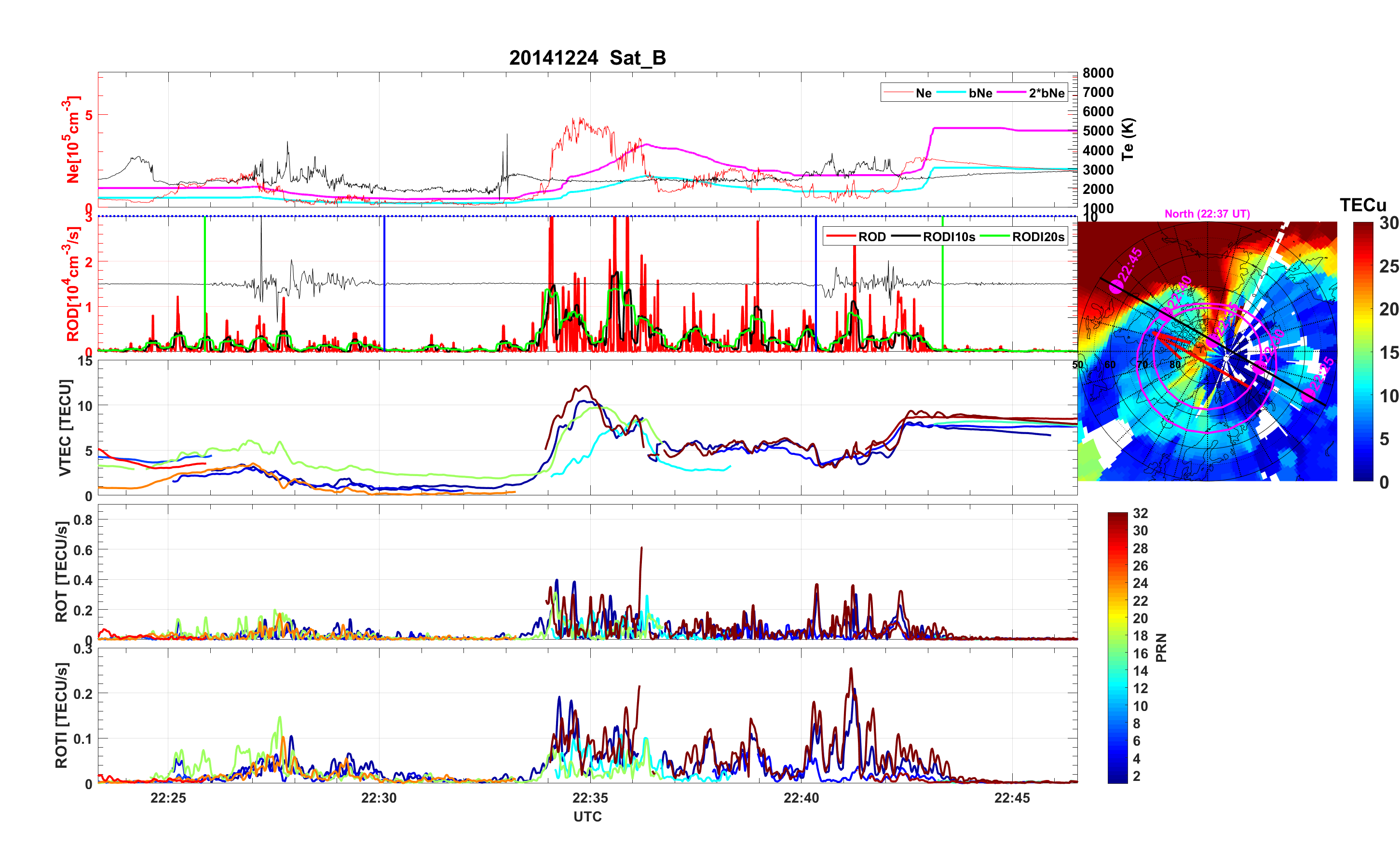The height and width of the screenshot is (847, 1400).
Task: Click the '32' PRN colorbar tick
Action: pos(1141,513)
